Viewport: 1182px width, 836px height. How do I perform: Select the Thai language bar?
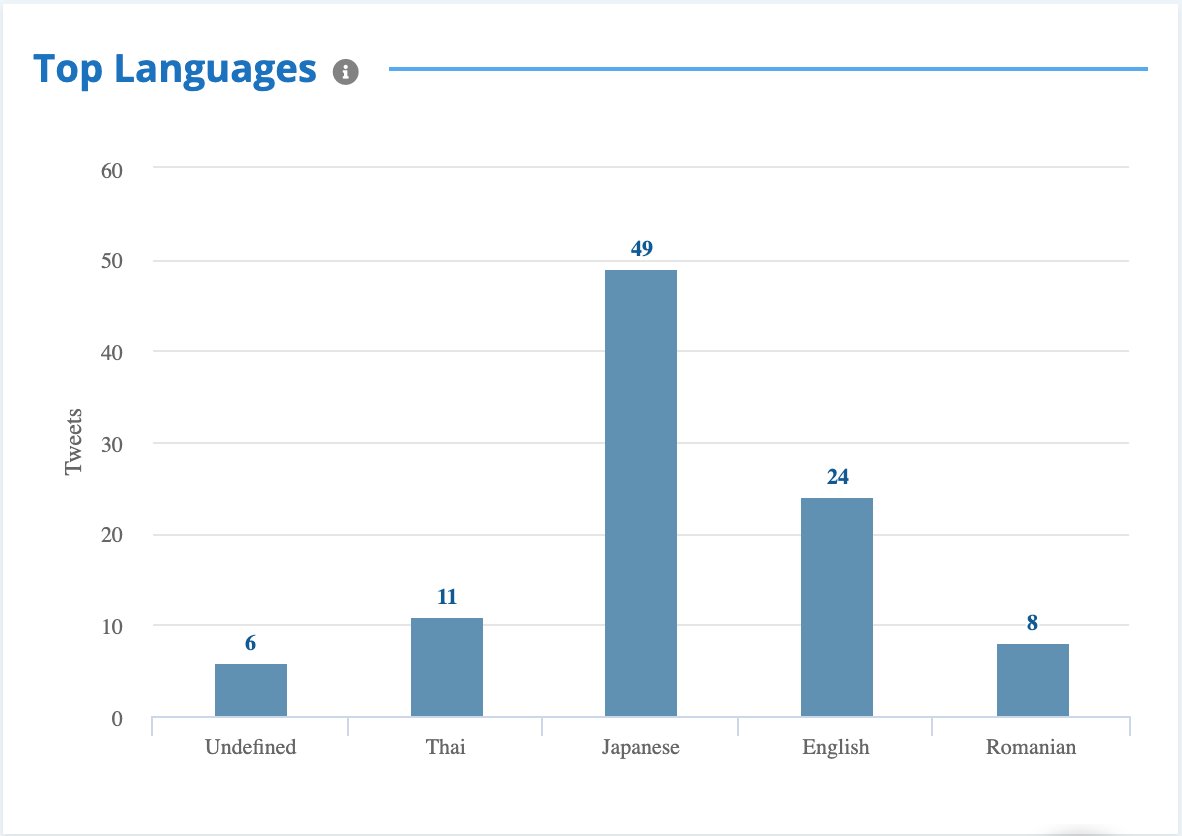(447, 667)
